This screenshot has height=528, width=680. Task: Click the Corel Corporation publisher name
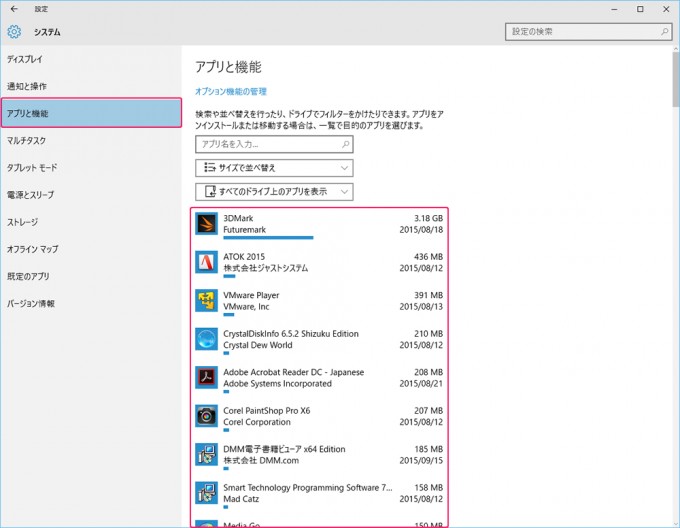pyautogui.click(x=257, y=422)
